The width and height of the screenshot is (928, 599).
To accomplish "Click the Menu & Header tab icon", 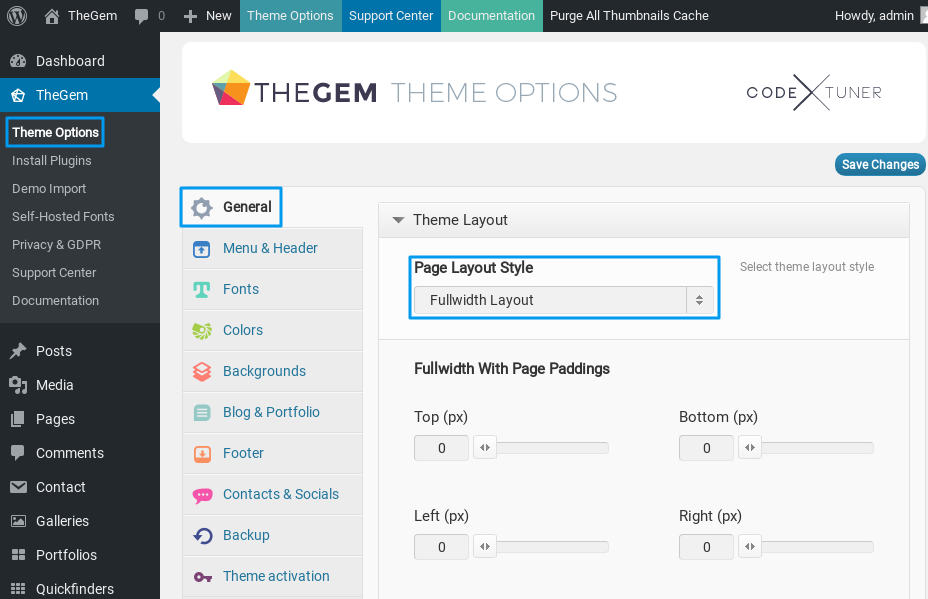I will 202,248.
